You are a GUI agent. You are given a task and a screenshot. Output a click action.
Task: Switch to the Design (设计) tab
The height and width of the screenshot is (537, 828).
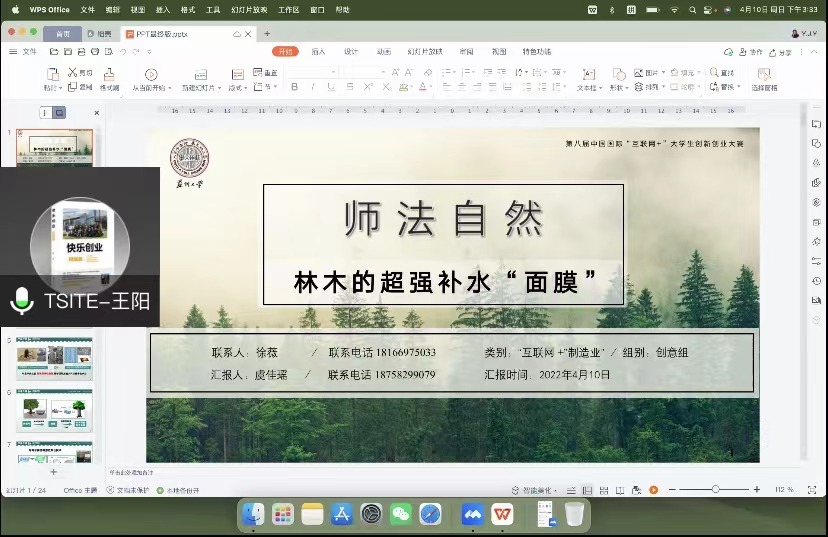[x=351, y=51]
